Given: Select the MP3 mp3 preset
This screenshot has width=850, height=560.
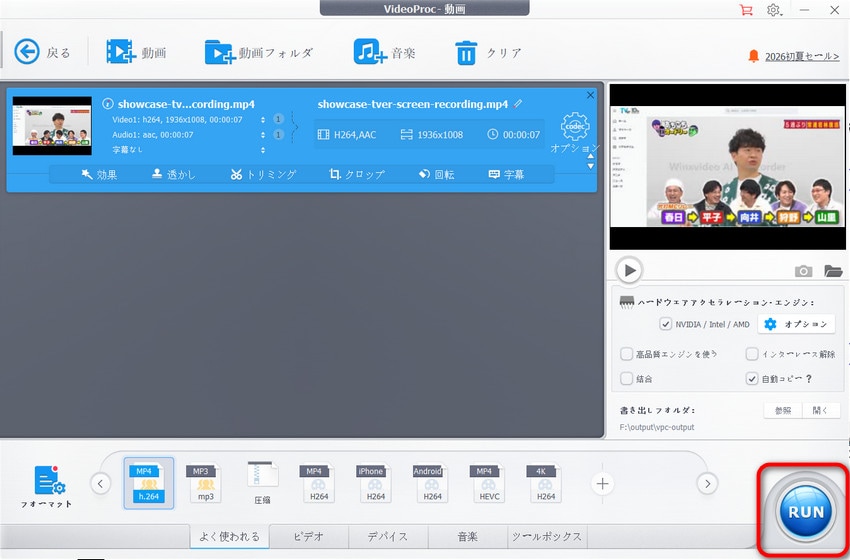Looking at the screenshot, I should 205,482.
